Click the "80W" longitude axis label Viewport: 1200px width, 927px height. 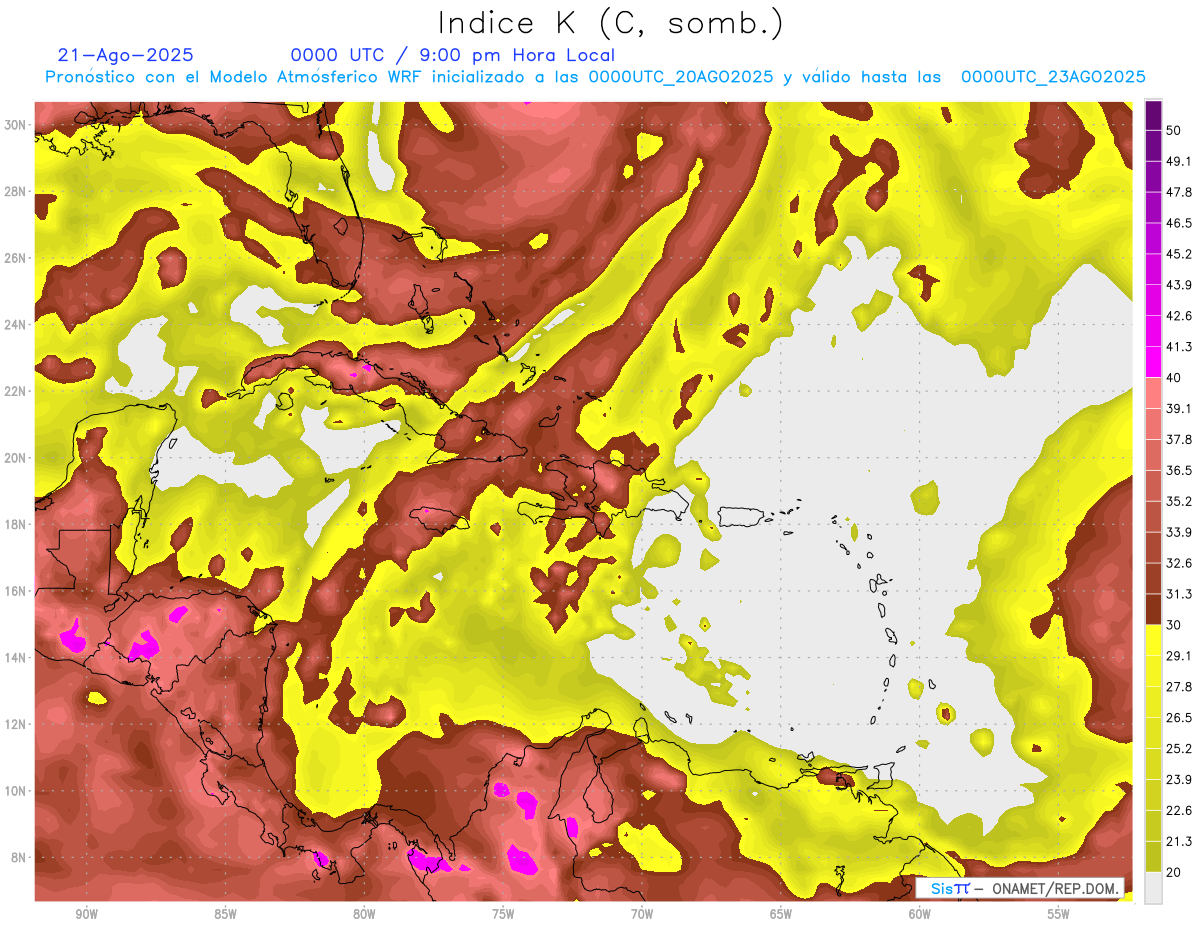tap(364, 914)
